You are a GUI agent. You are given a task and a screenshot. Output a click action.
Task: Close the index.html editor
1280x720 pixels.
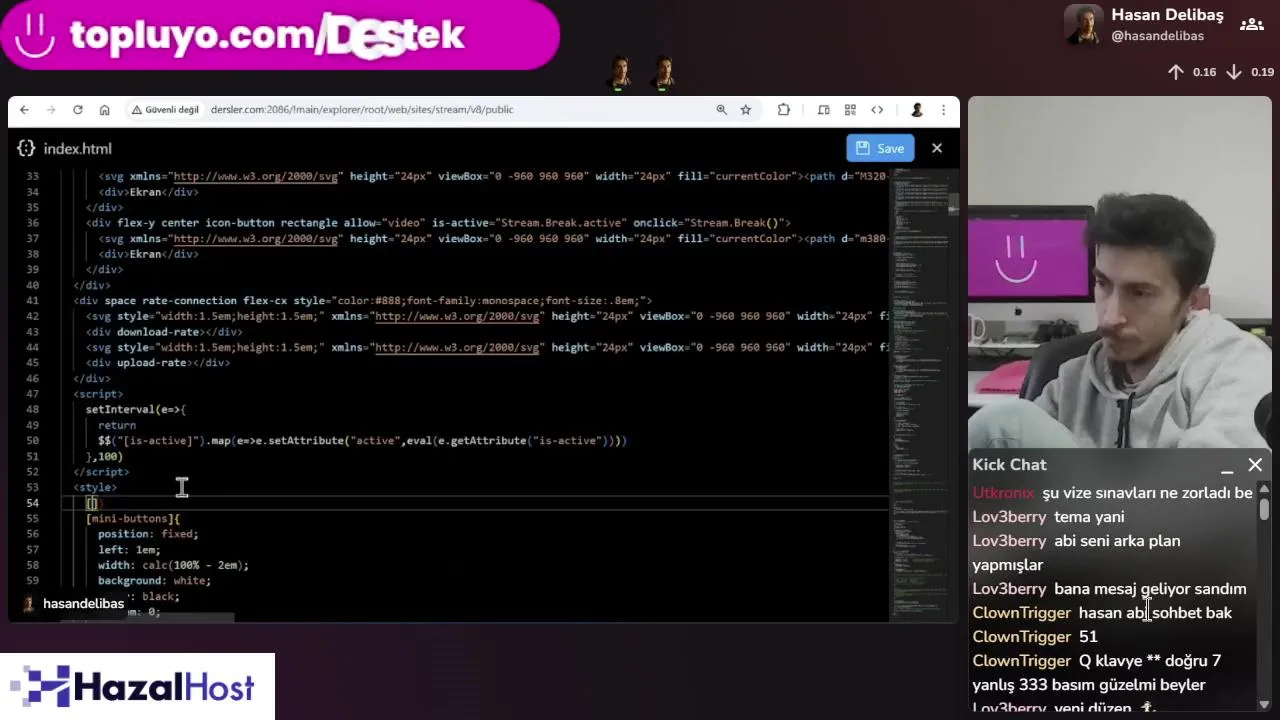[937, 148]
